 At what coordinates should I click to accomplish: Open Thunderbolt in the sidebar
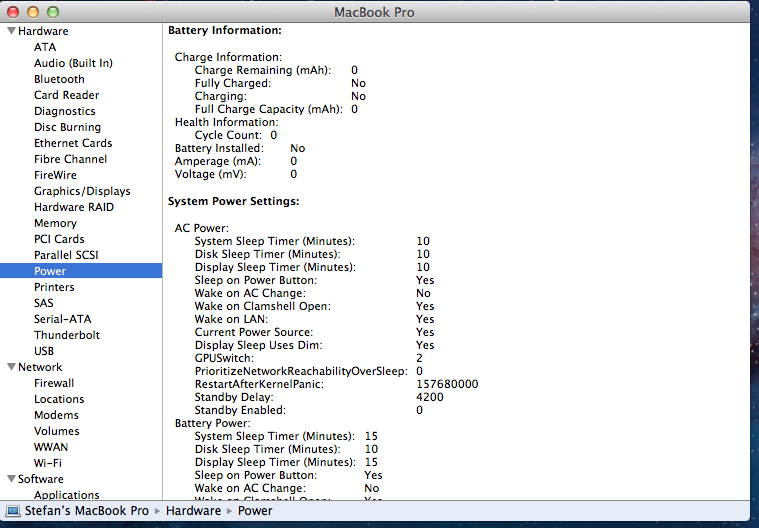(67, 335)
